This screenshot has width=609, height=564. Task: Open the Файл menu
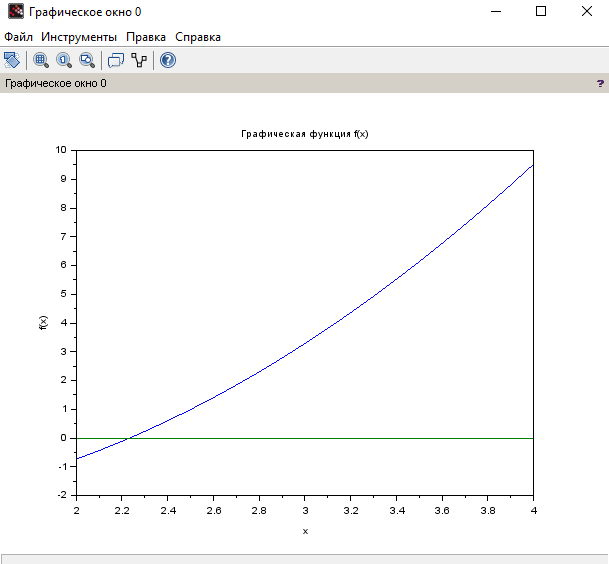tap(18, 37)
